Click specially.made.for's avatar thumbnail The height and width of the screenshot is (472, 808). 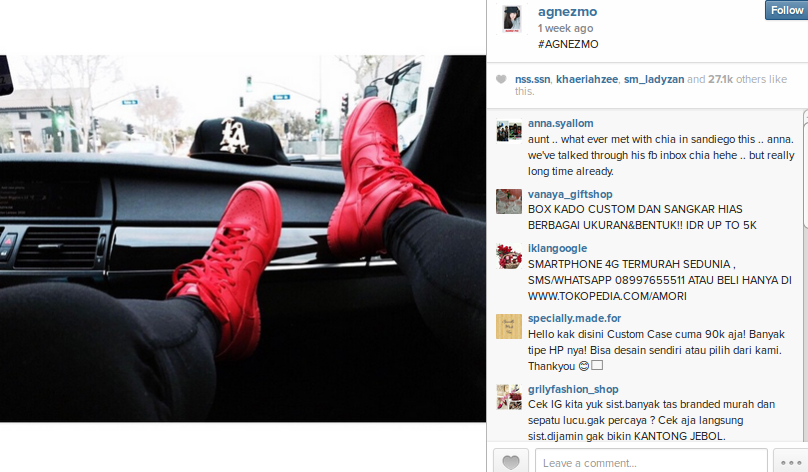pos(509,326)
